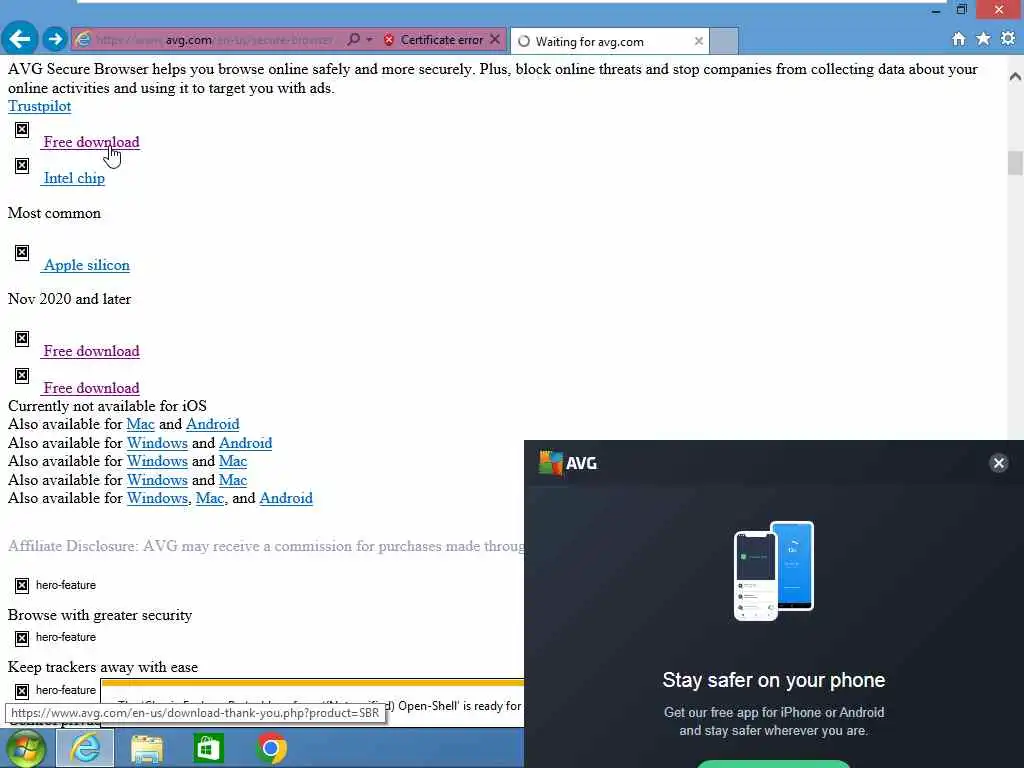Open the Windows Start button
The width and height of the screenshot is (1024, 768).
(x=25, y=748)
